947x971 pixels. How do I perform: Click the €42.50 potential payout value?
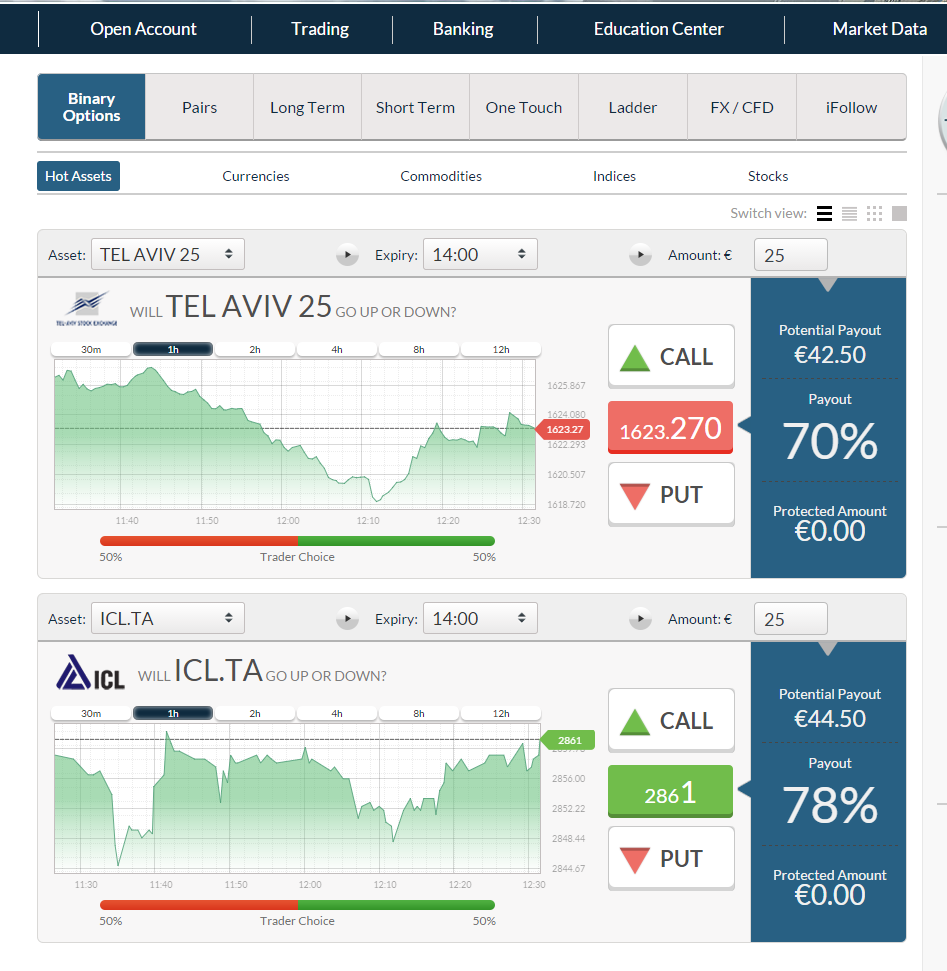[830, 355]
